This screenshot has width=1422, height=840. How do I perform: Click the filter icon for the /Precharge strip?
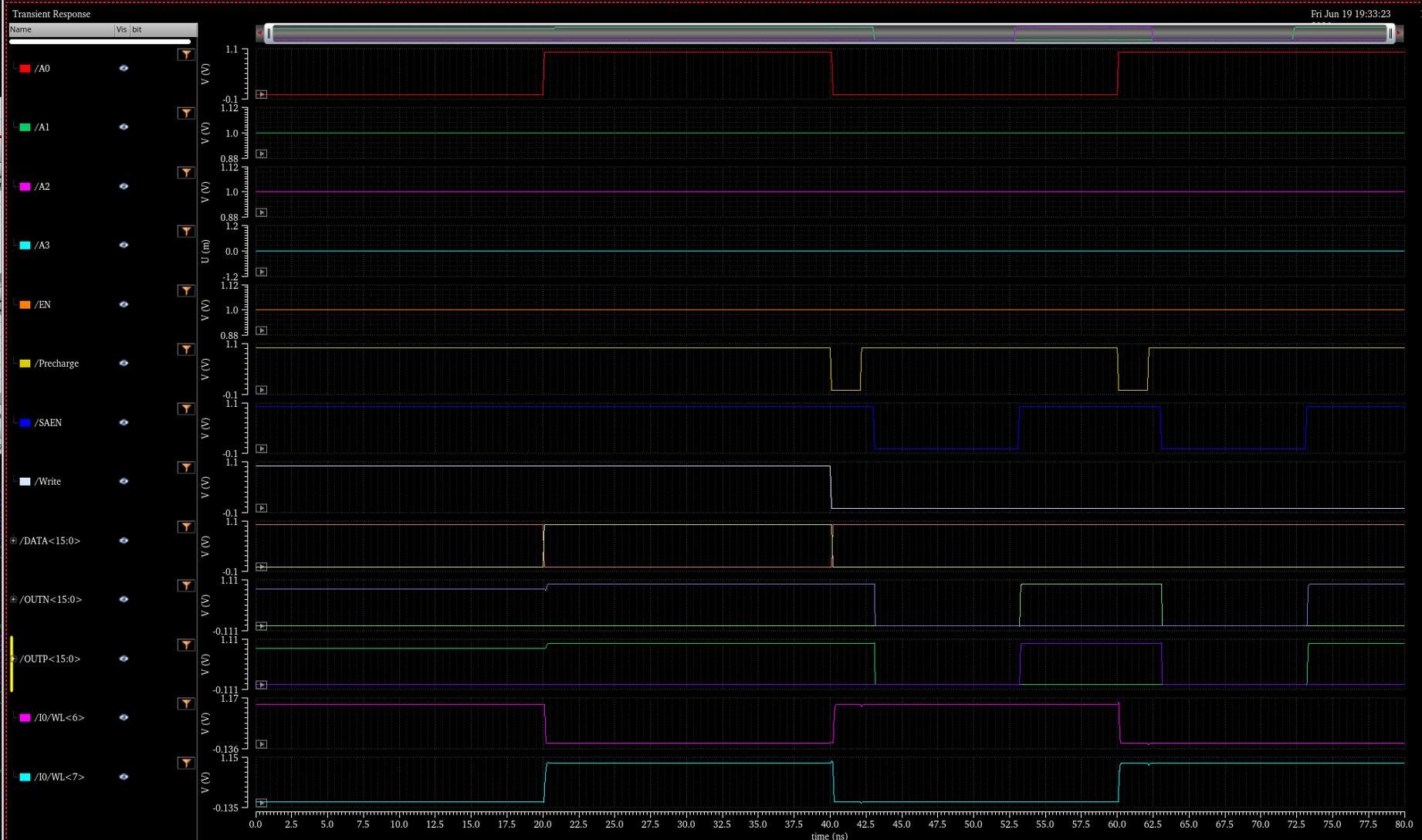(186, 350)
